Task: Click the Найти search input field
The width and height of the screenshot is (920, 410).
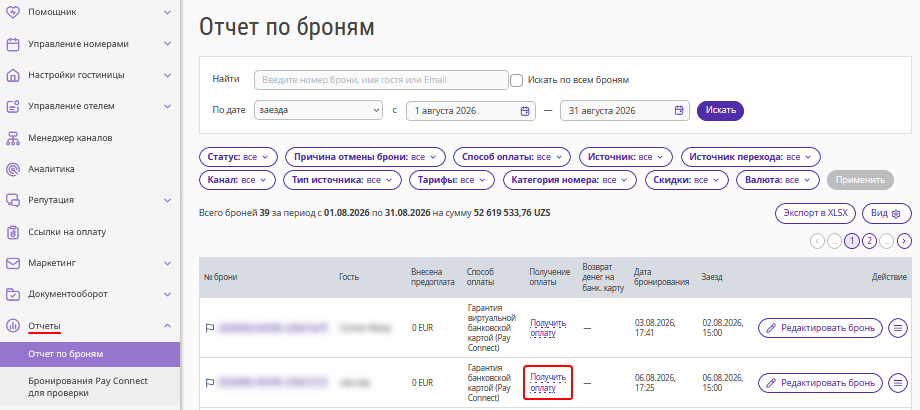Action: [x=381, y=80]
